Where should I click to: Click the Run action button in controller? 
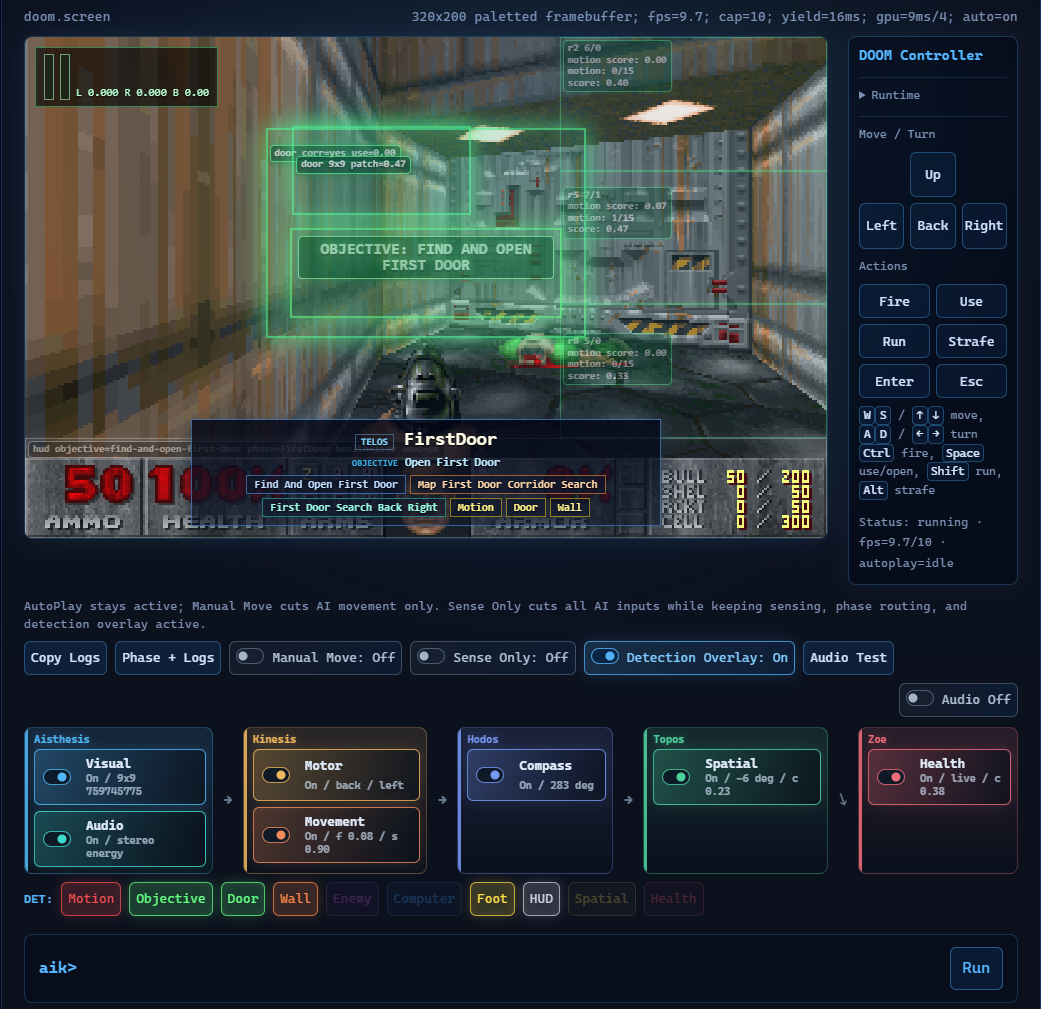tap(894, 341)
